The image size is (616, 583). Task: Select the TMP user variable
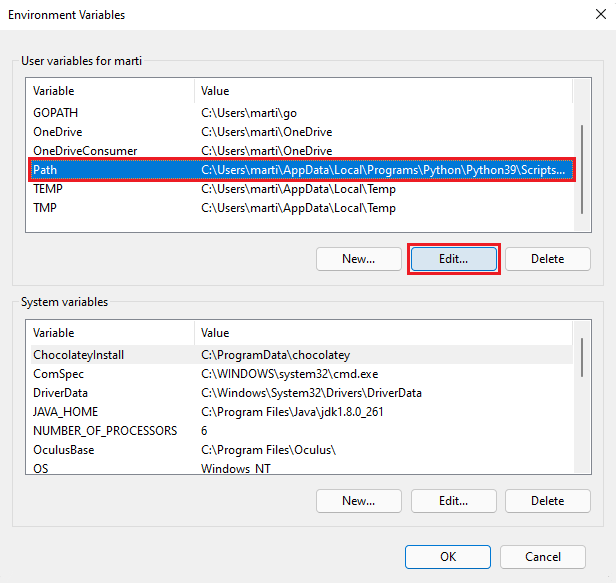[x=46, y=208]
